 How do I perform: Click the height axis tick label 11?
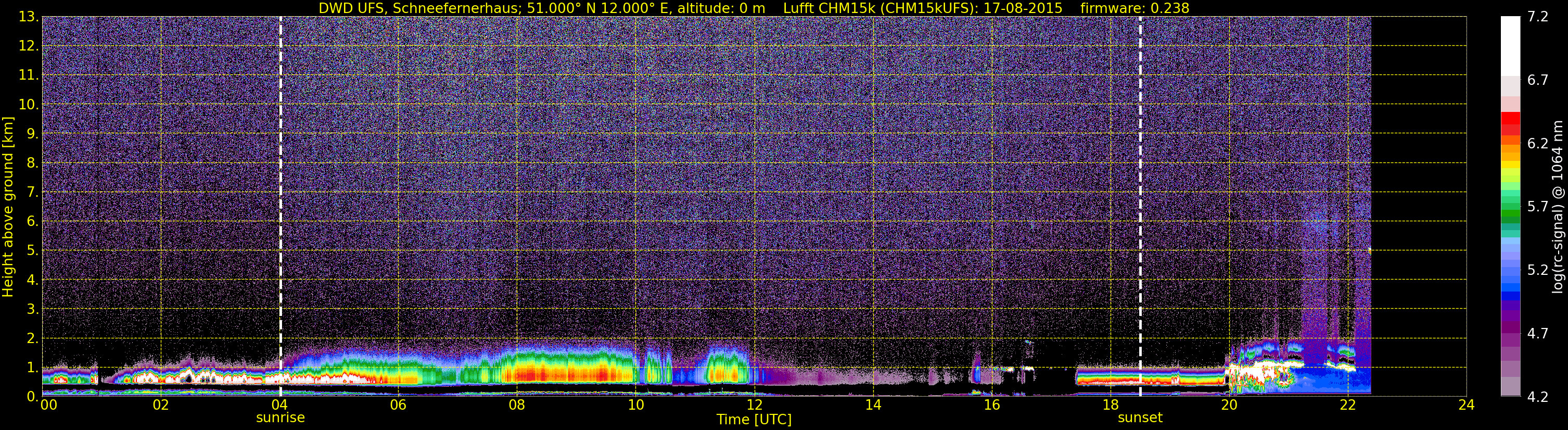point(28,75)
